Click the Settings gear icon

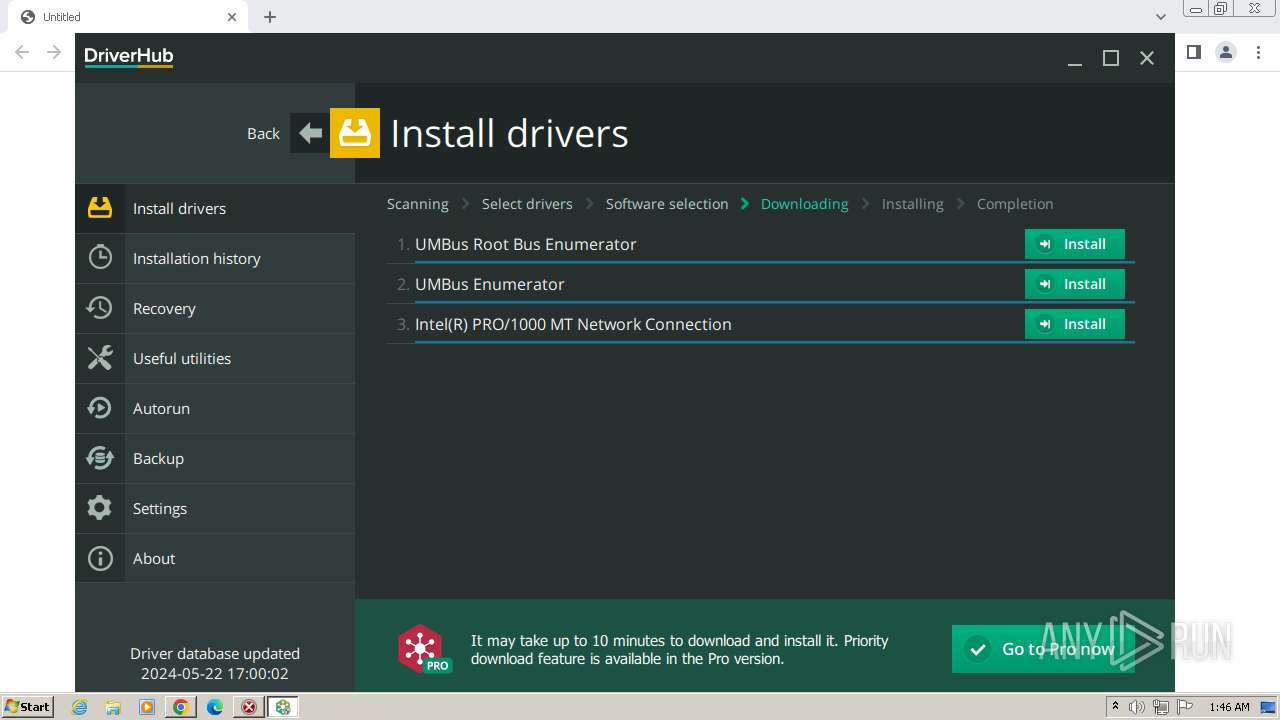[100, 508]
